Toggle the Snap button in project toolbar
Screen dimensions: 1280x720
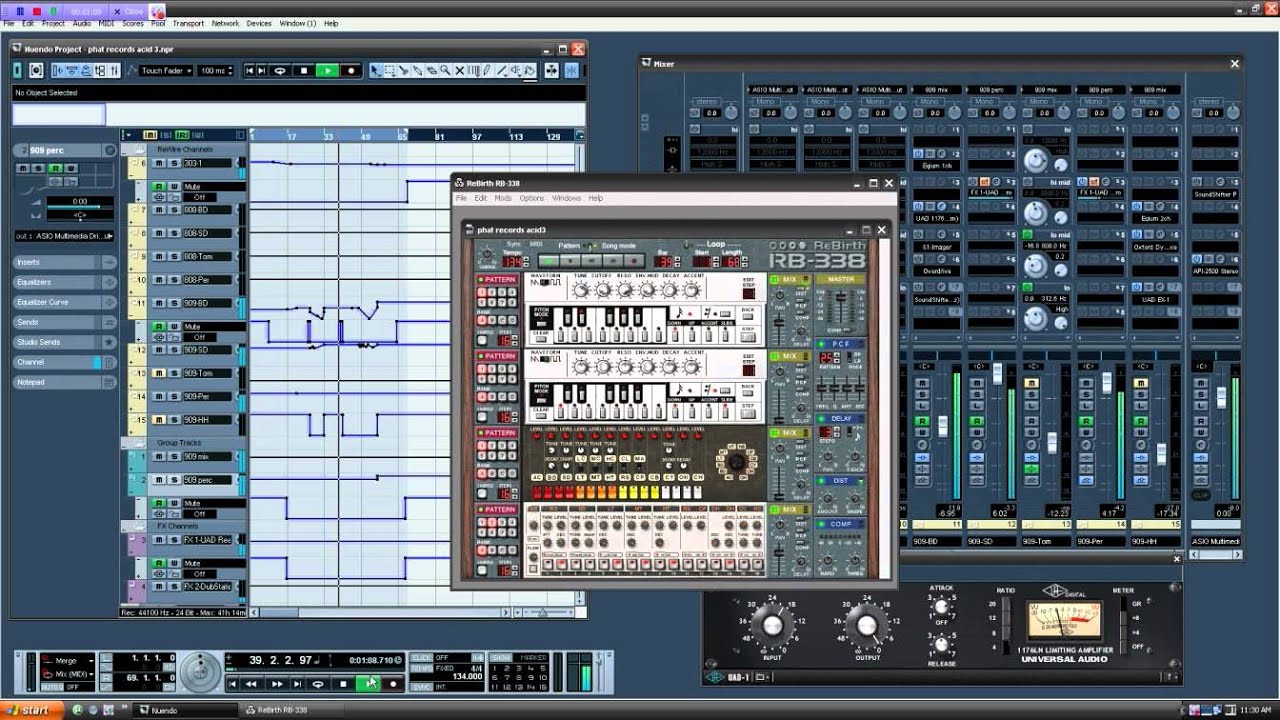tap(571, 71)
